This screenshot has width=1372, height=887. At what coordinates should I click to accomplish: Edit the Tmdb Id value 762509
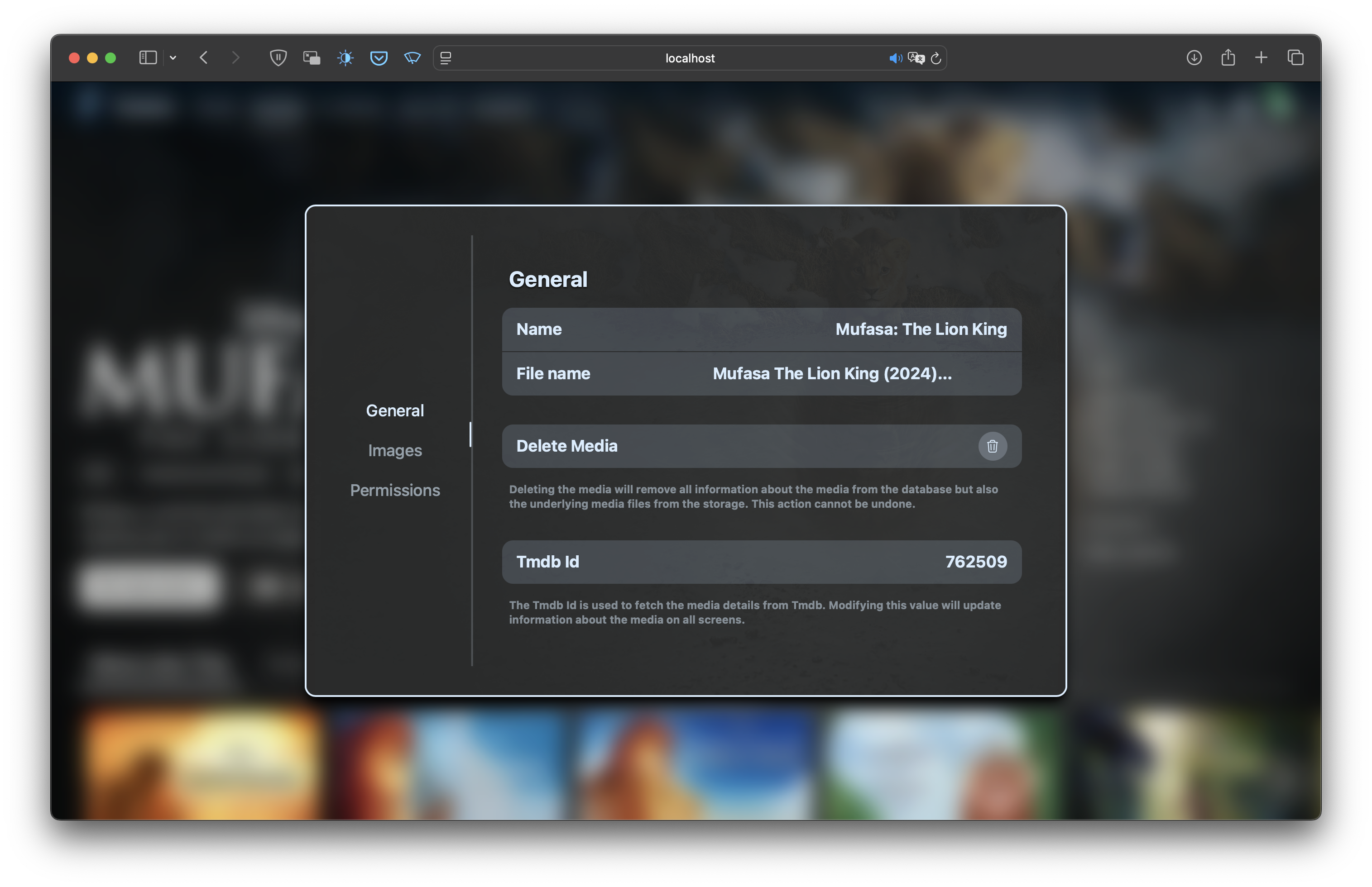click(976, 562)
